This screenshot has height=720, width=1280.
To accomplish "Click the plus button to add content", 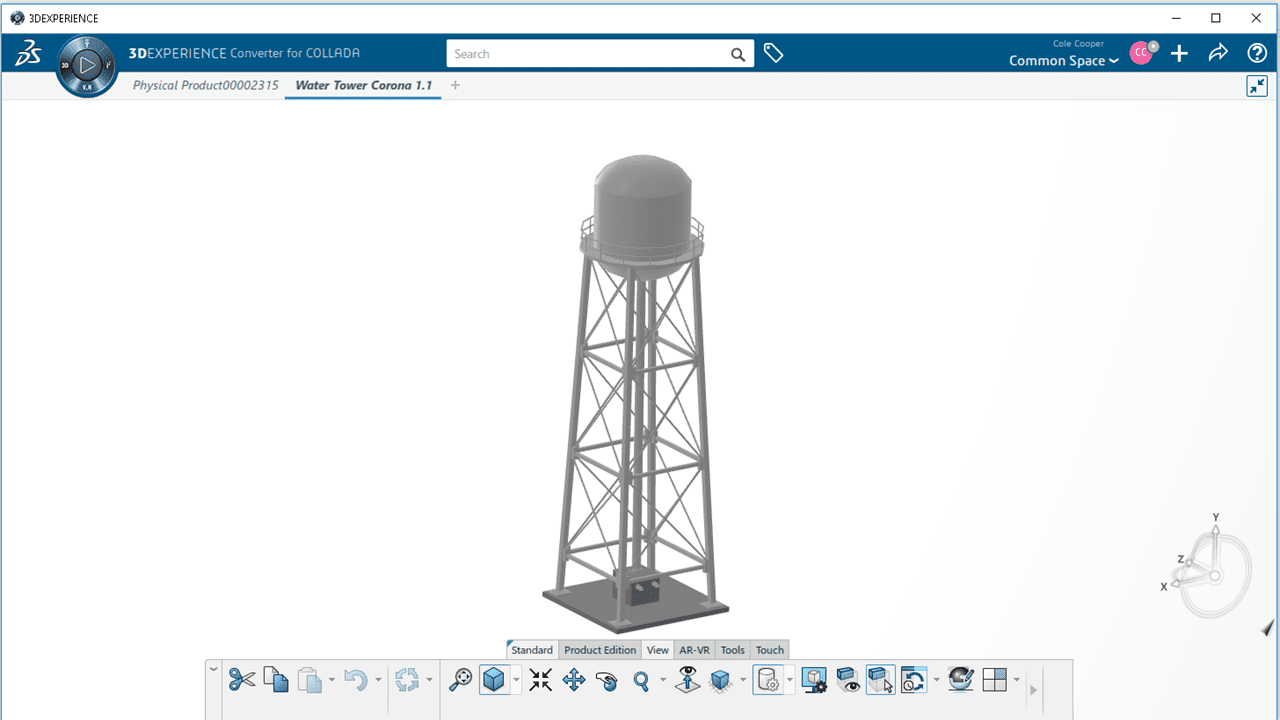I will pyautogui.click(x=1180, y=54).
